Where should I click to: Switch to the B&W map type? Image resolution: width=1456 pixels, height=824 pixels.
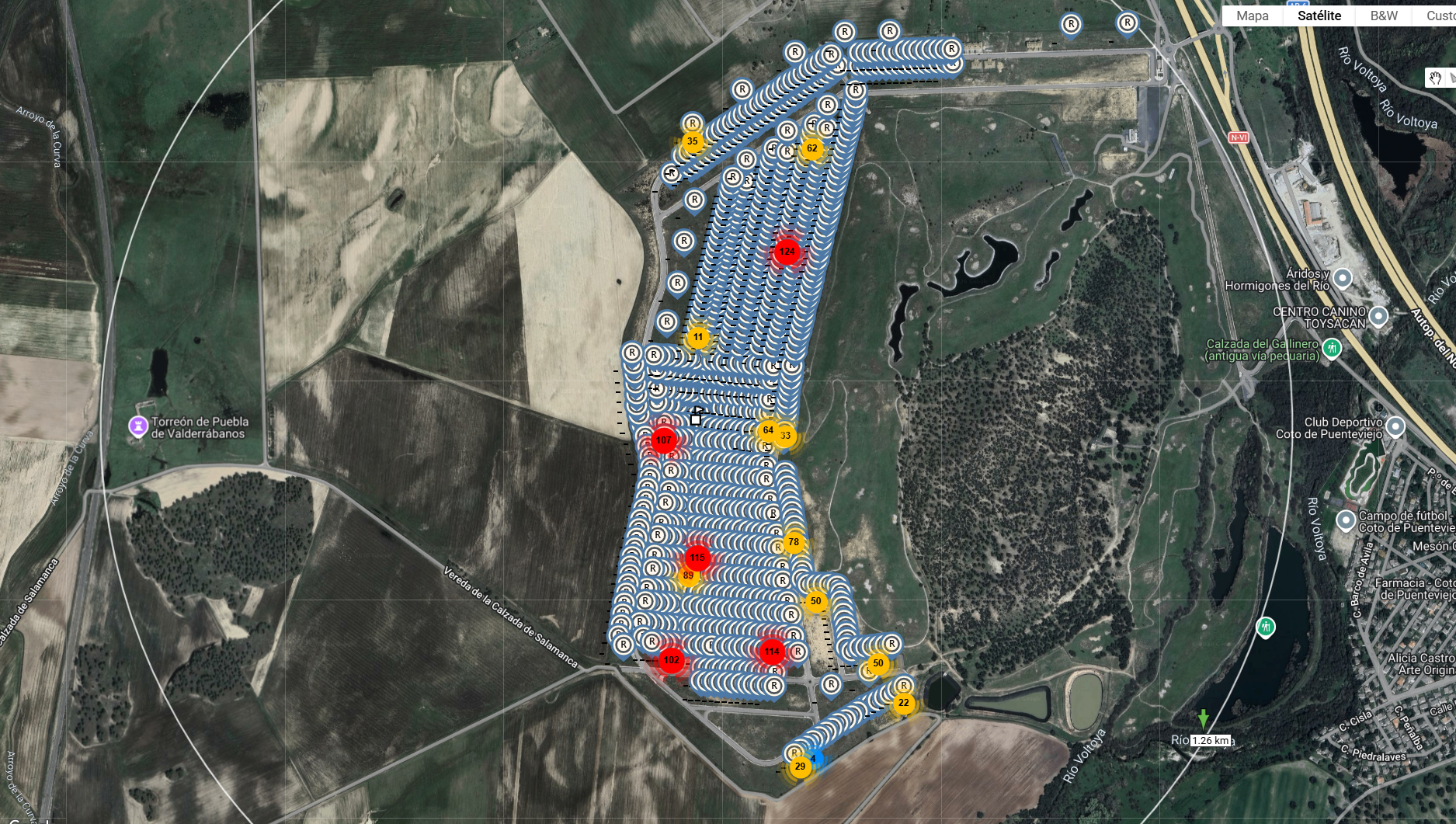tap(1384, 16)
